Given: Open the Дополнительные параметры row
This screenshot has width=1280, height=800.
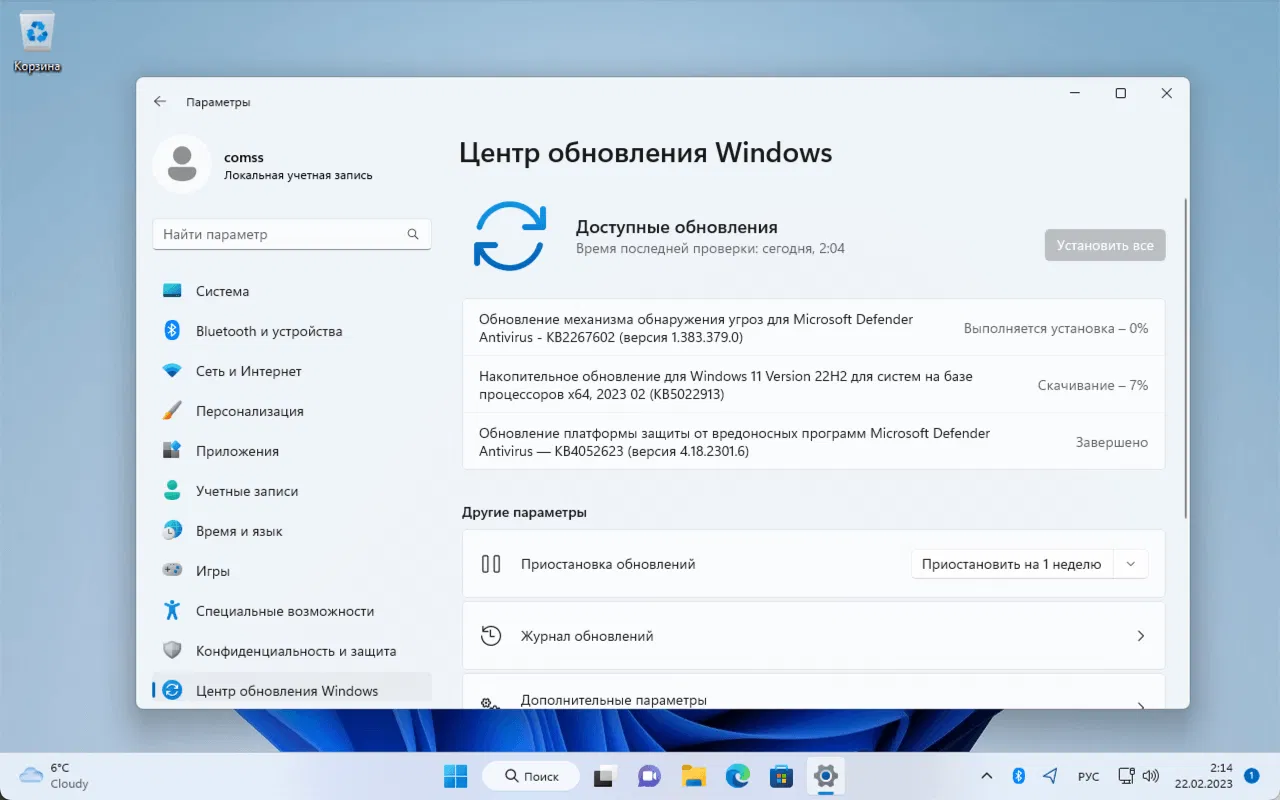Looking at the screenshot, I should pos(814,692).
